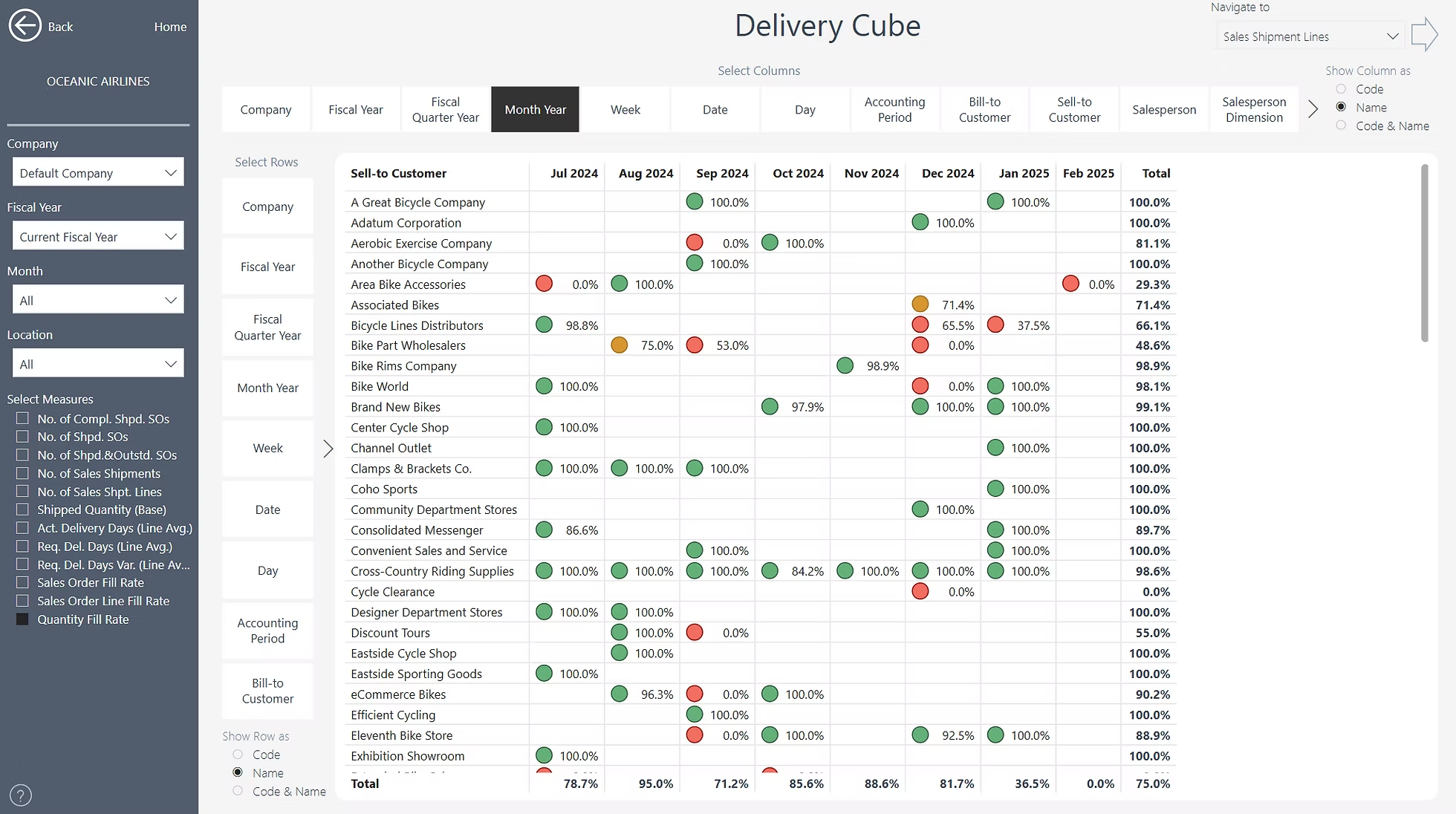The width and height of the screenshot is (1456, 814).
Task: Click the chevron beside the Select Rows panel
Action: point(328,449)
